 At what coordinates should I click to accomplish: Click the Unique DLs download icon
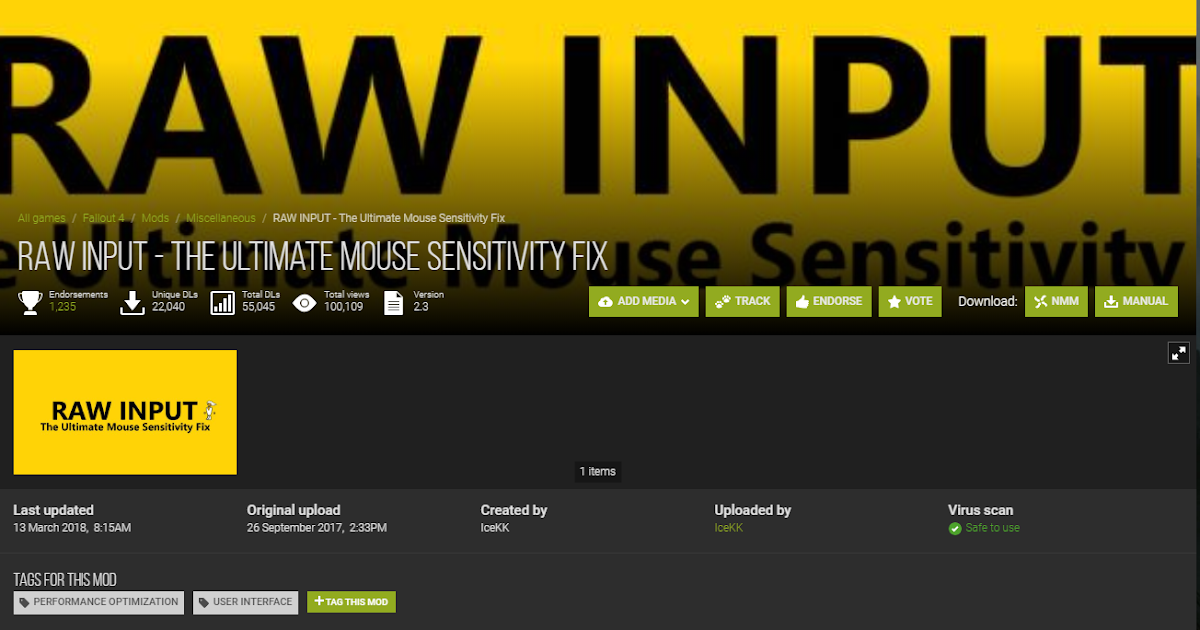pos(133,300)
